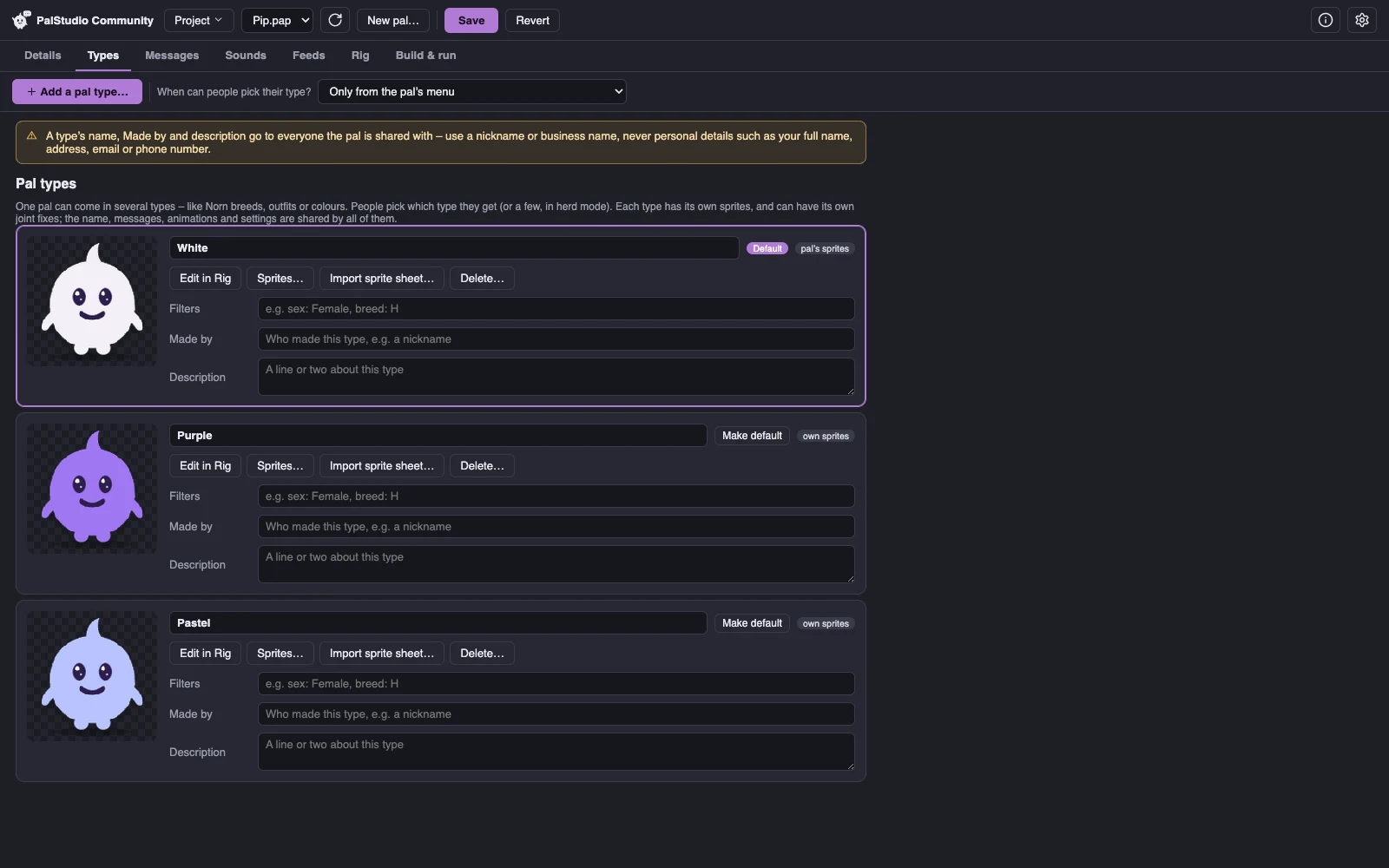1389x868 pixels.
Task: Save the current pal project
Action: (x=471, y=20)
